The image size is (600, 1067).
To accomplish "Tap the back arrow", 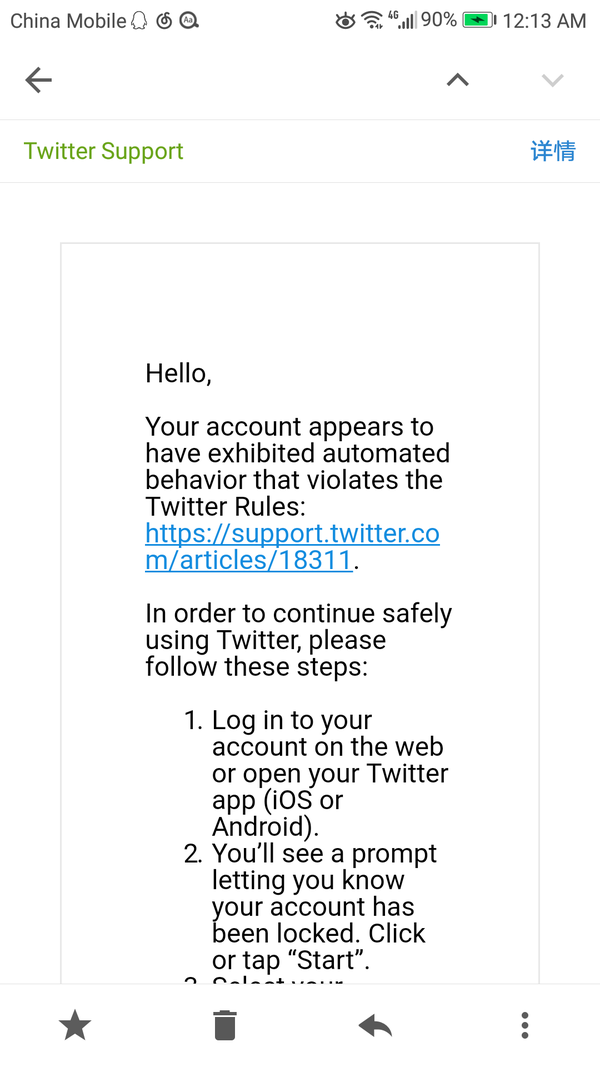I will [x=38, y=80].
